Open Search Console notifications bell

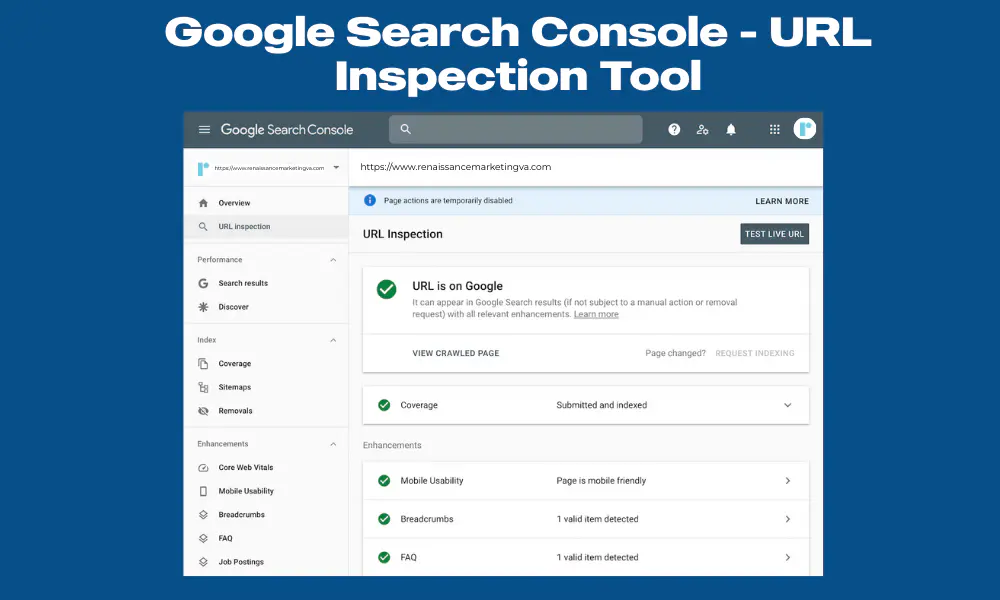click(730, 129)
